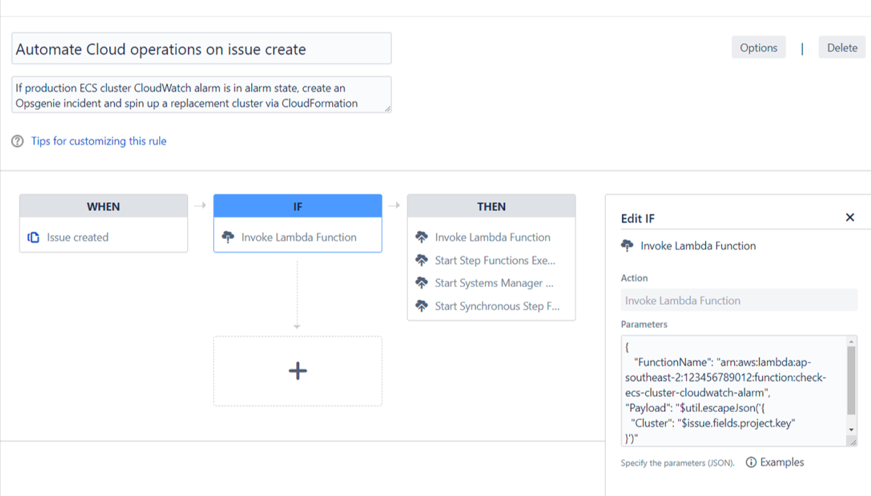Click the help icon beside Tips link

point(17,142)
